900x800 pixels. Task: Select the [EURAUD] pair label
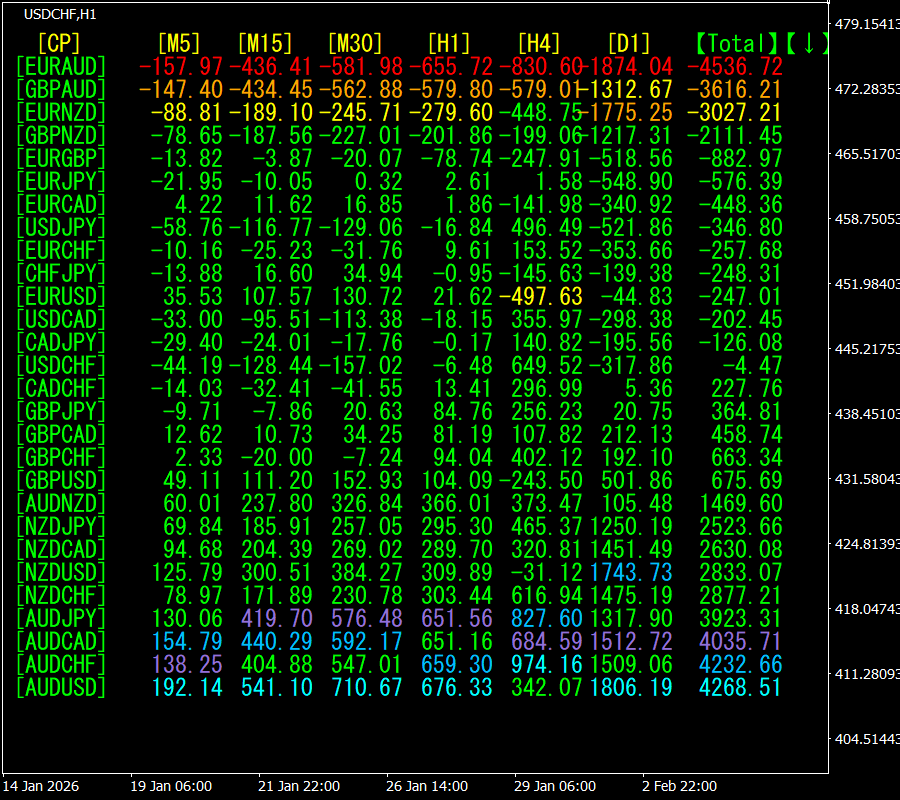point(61,67)
